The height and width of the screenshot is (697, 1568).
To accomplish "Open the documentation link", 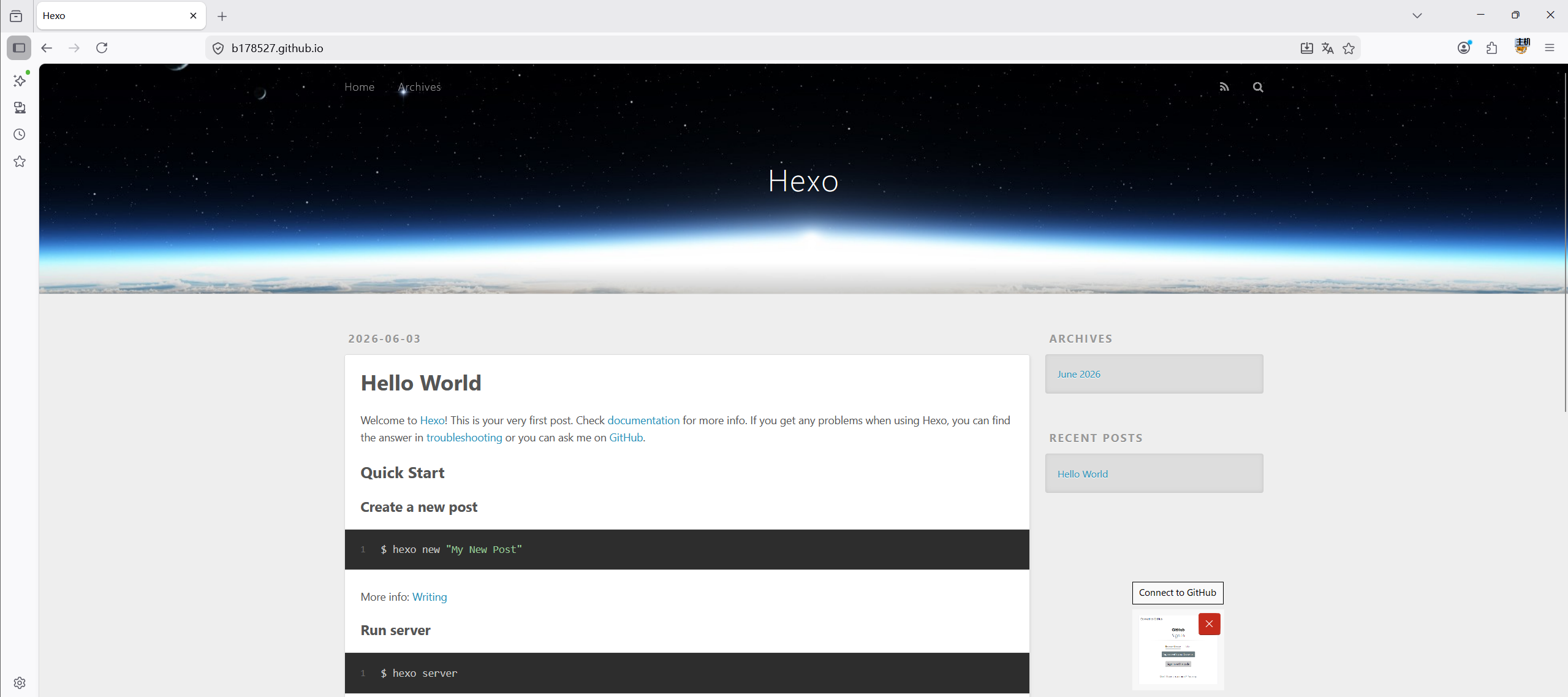I will click(643, 421).
